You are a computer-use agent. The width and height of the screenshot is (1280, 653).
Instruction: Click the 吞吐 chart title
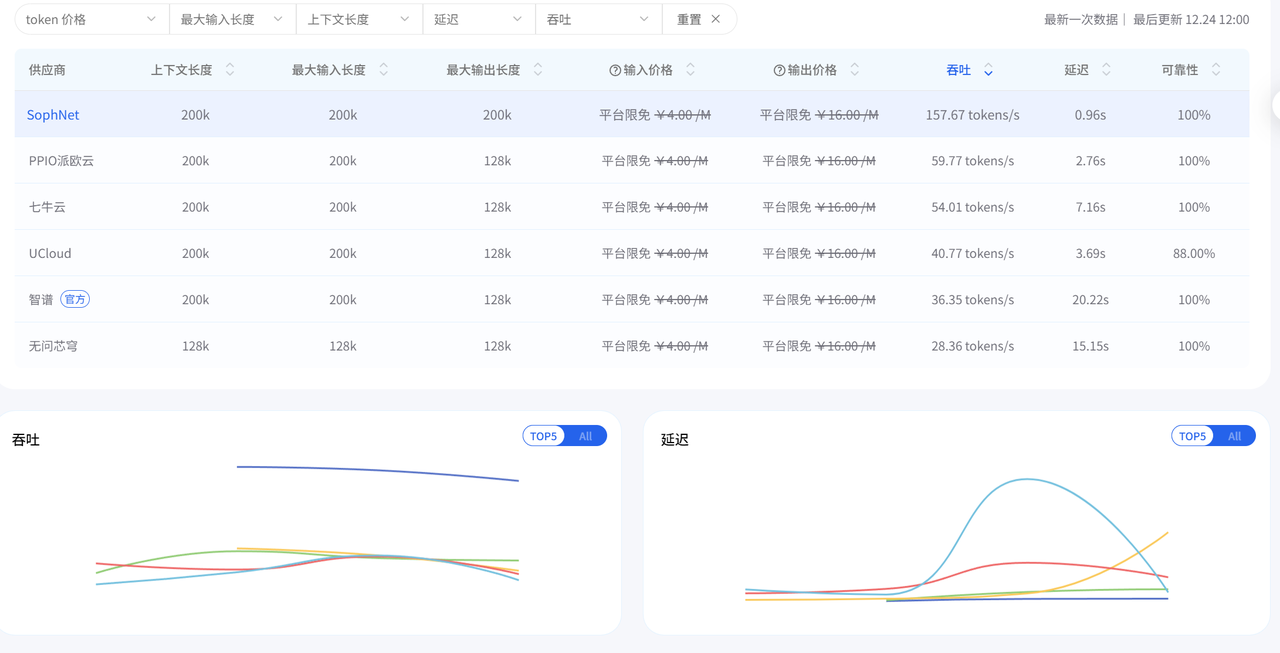click(26, 439)
